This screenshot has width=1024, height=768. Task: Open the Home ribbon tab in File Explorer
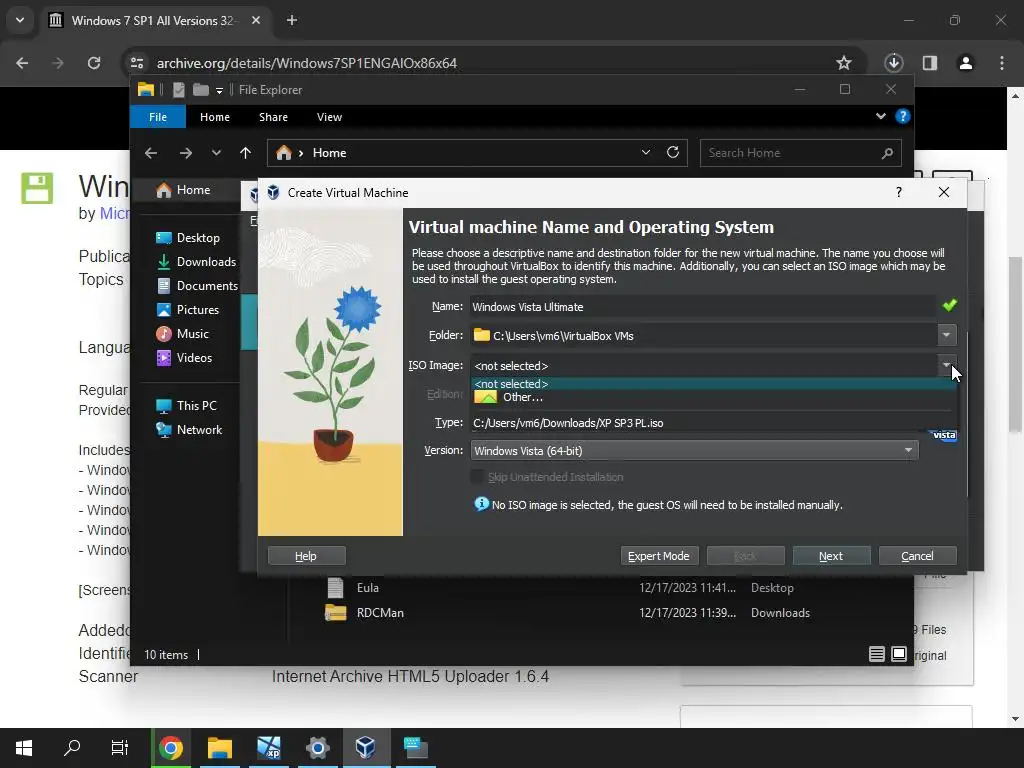coord(215,117)
